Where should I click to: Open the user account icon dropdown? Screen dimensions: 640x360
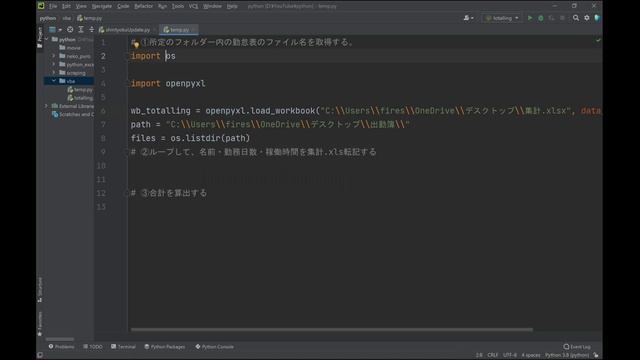click(469, 18)
